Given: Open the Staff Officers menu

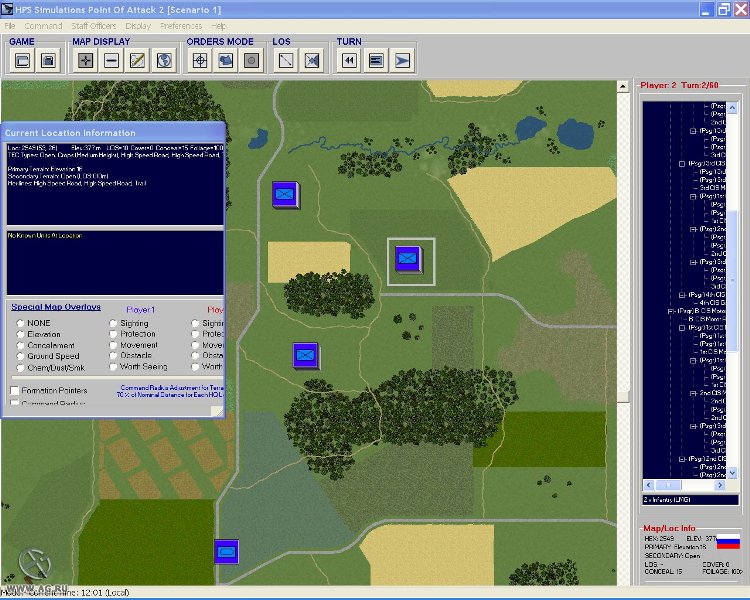Looking at the screenshot, I should tap(94, 25).
